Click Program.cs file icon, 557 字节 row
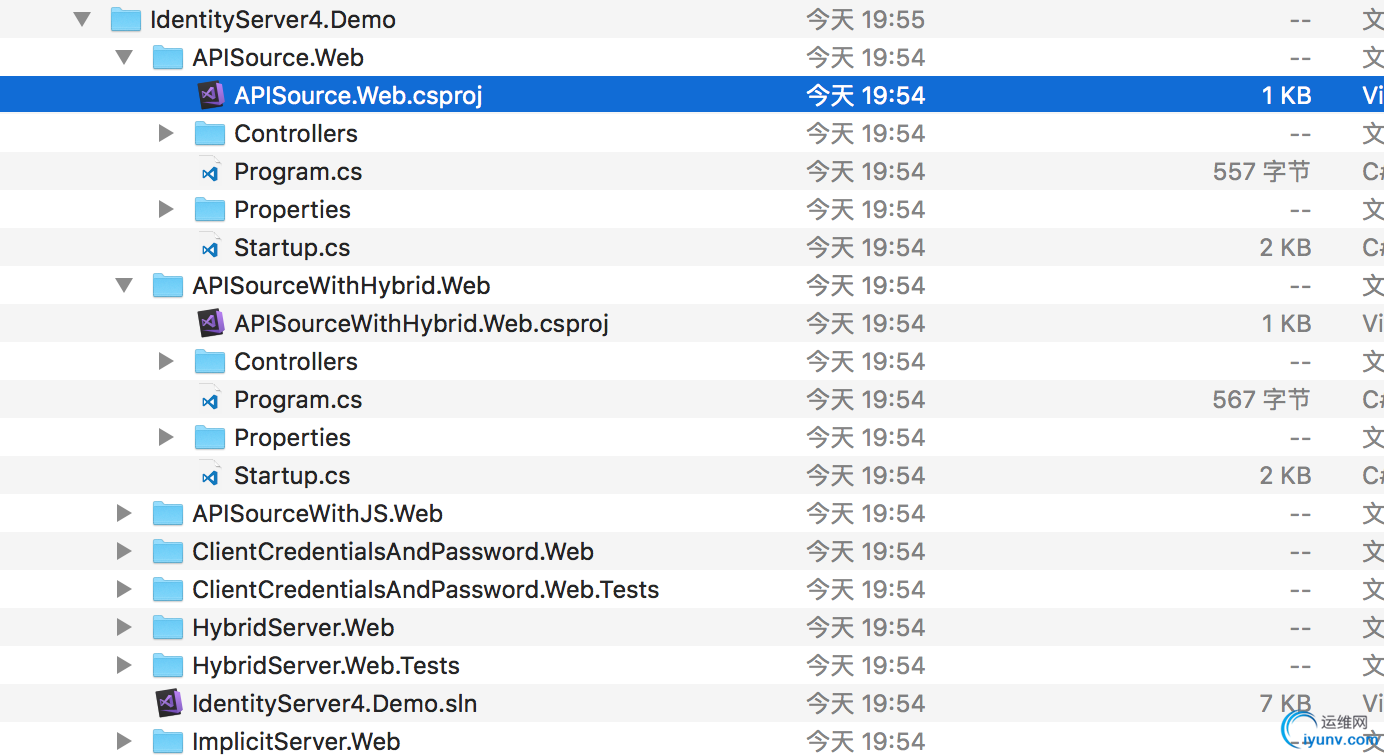The height and width of the screenshot is (756, 1384). [x=210, y=171]
